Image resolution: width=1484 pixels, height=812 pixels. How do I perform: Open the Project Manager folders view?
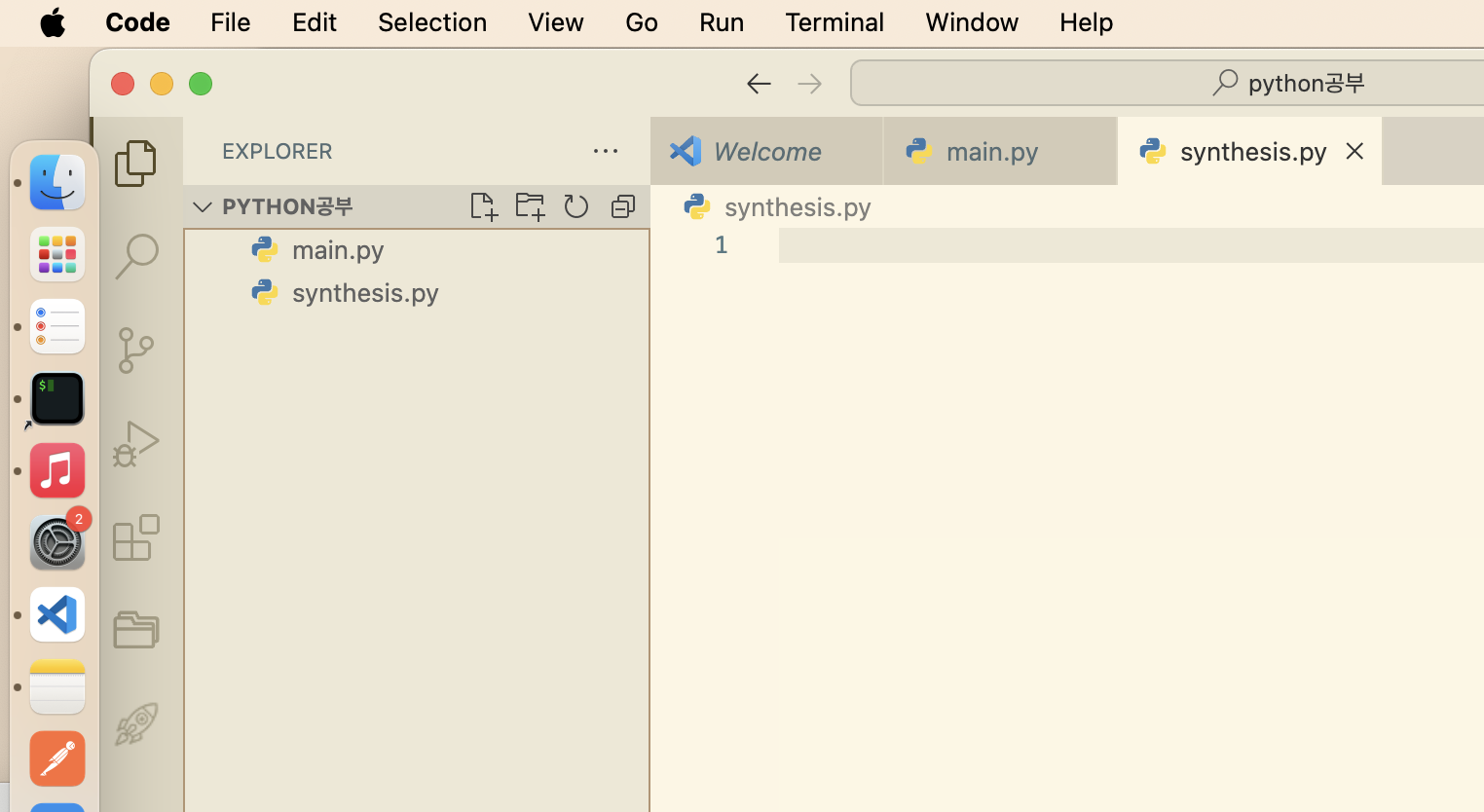[136, 630]
